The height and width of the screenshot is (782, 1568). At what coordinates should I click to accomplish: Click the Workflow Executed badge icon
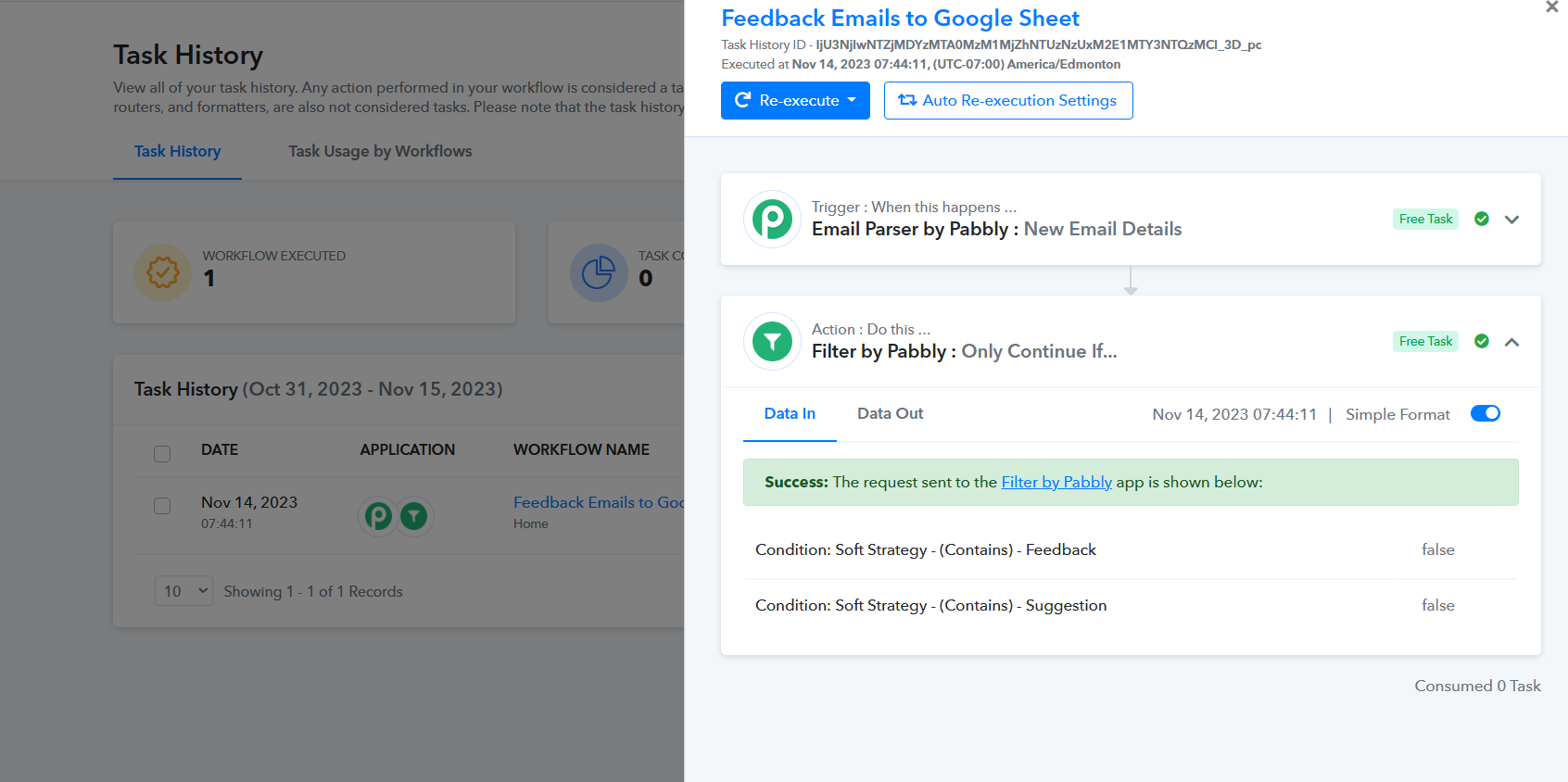pyautogui.click(x=163, y=272)
